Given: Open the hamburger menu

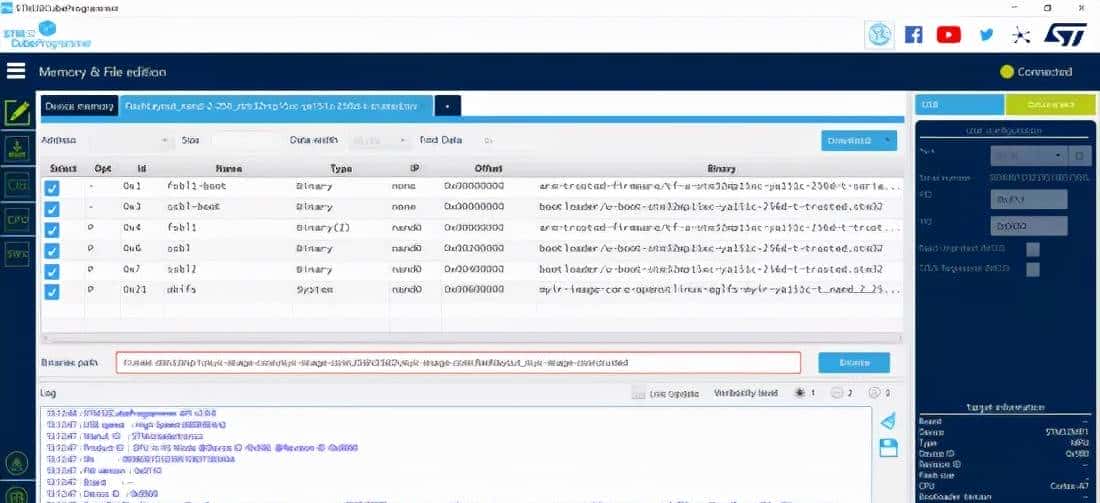Looking at the screenshot, I should pos(15,71).
